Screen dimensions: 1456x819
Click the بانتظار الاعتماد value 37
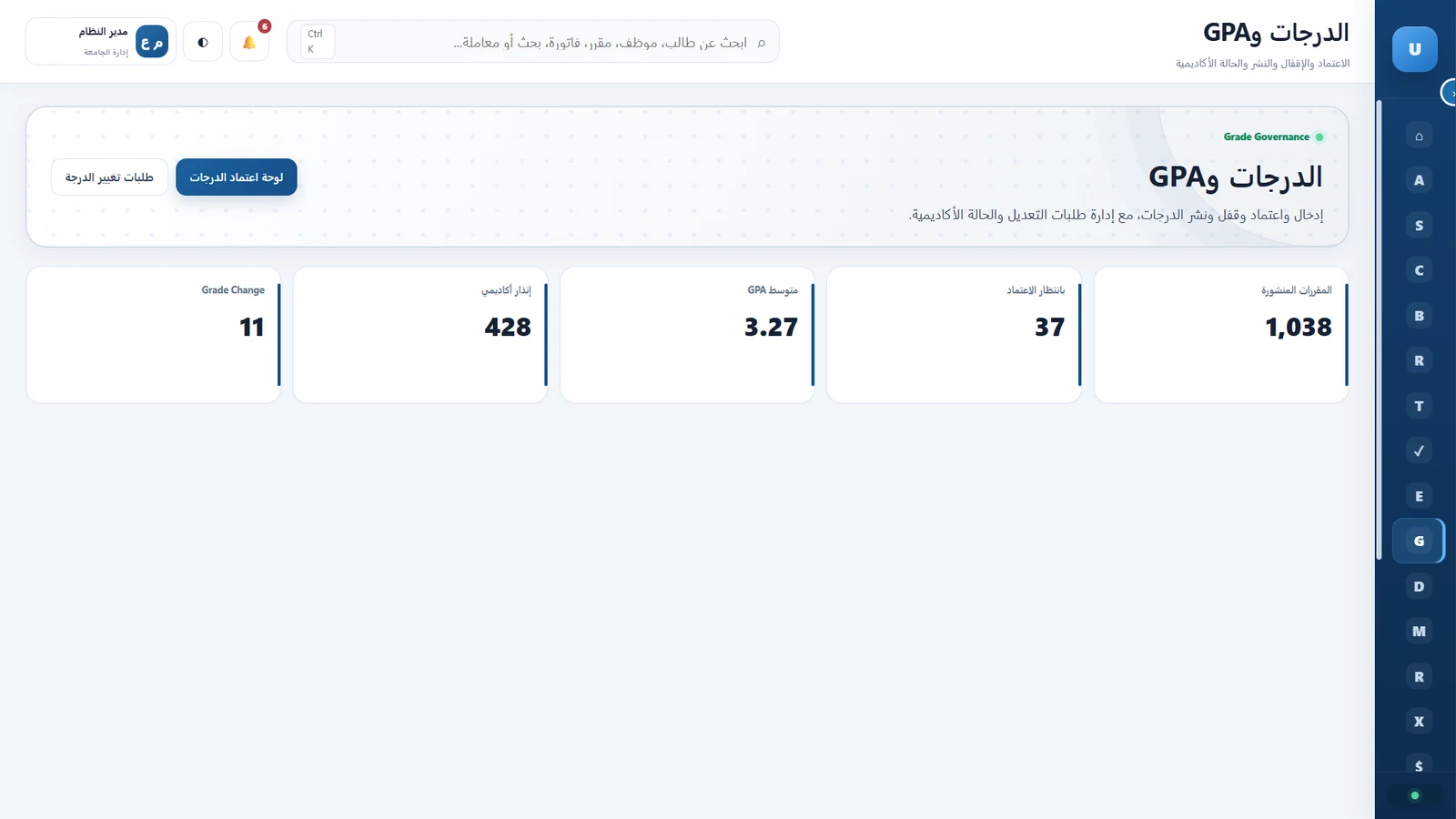[x=1049, y=328]
